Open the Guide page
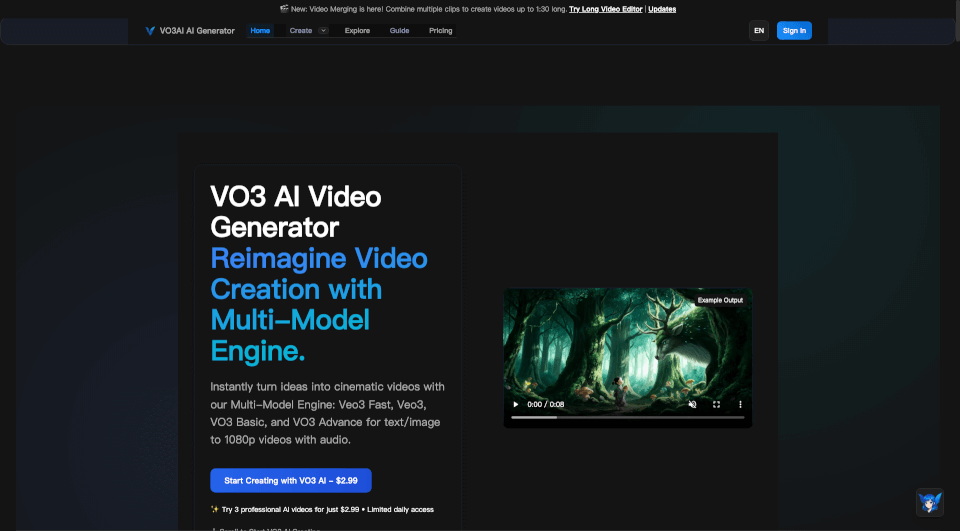The height and width of the screenshot is (531, 960). point(399,31)
